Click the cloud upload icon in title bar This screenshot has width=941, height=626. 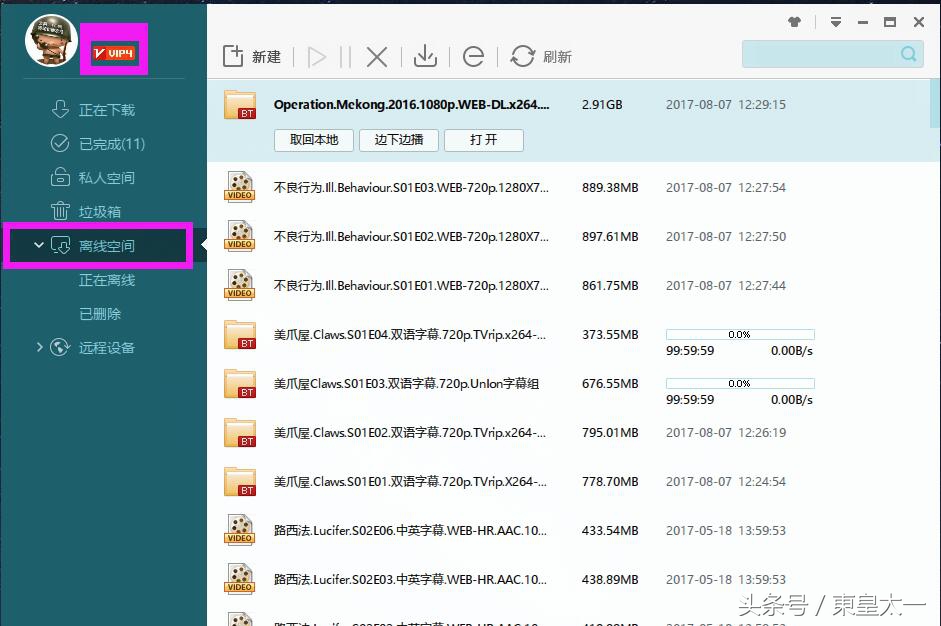(x=792, y=19)
